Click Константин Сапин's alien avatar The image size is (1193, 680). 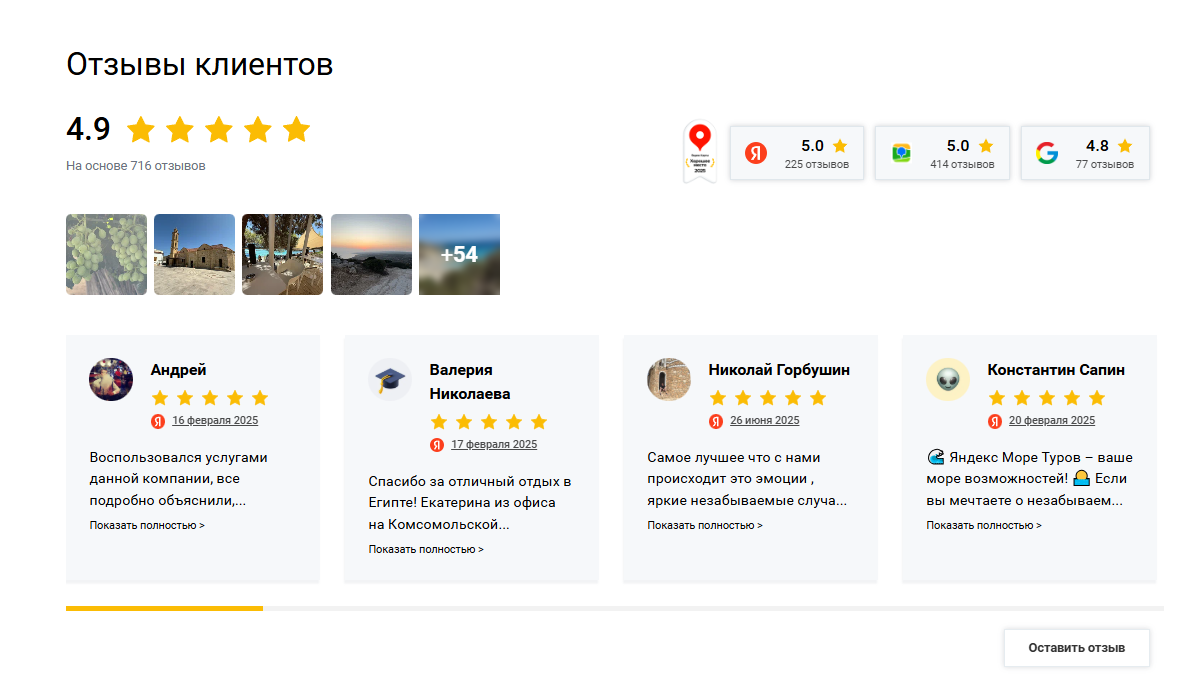pos(948,380)
